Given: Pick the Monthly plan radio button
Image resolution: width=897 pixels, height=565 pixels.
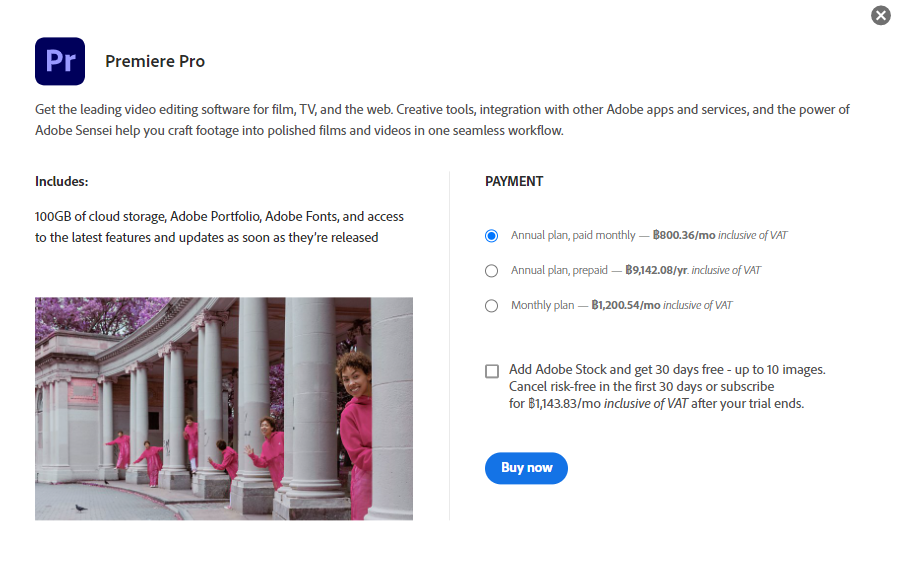Looking at the screenshot, I should [491, 306].
